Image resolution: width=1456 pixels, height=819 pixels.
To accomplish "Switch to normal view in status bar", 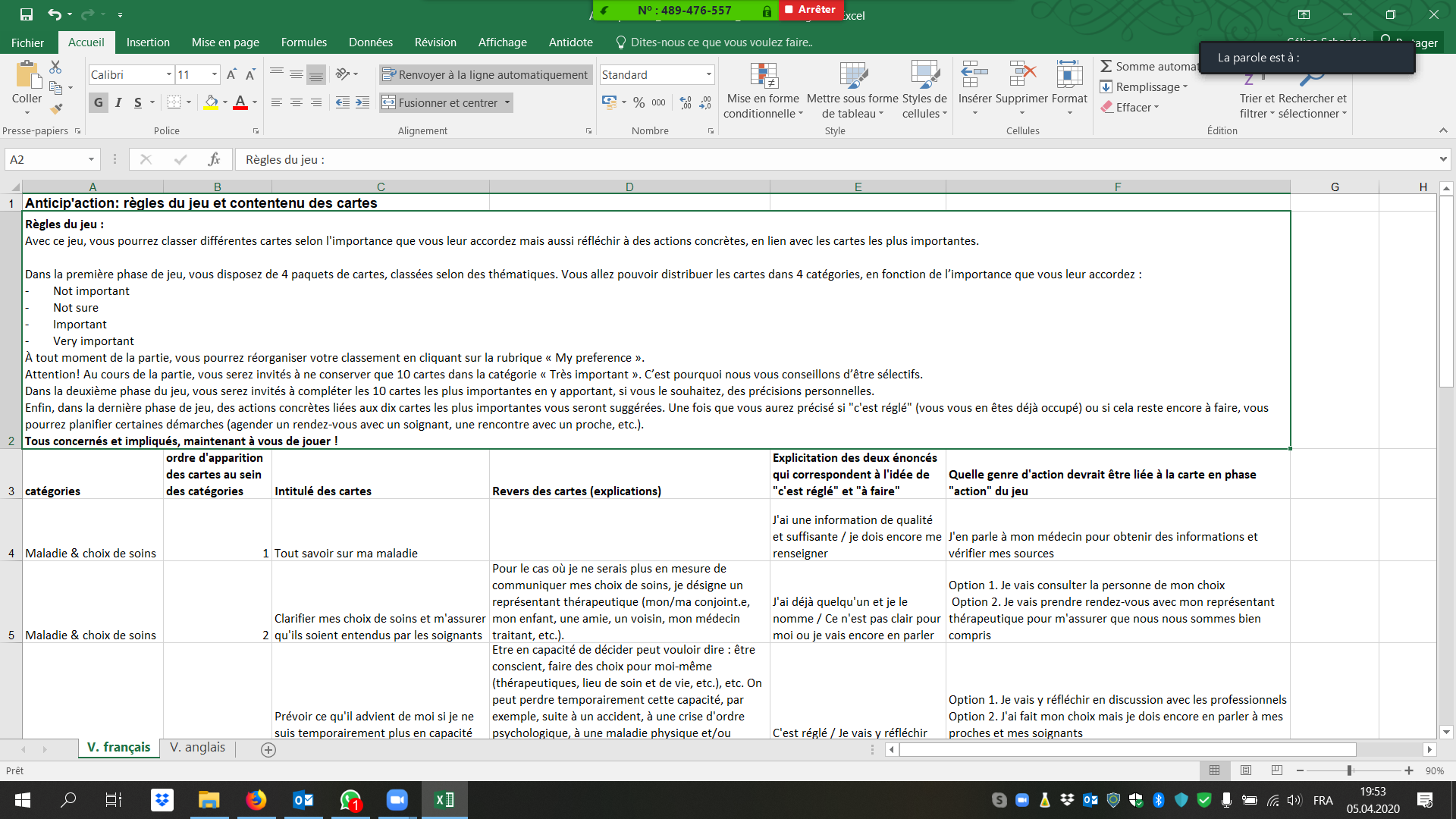I will [x=1214, y=770].
